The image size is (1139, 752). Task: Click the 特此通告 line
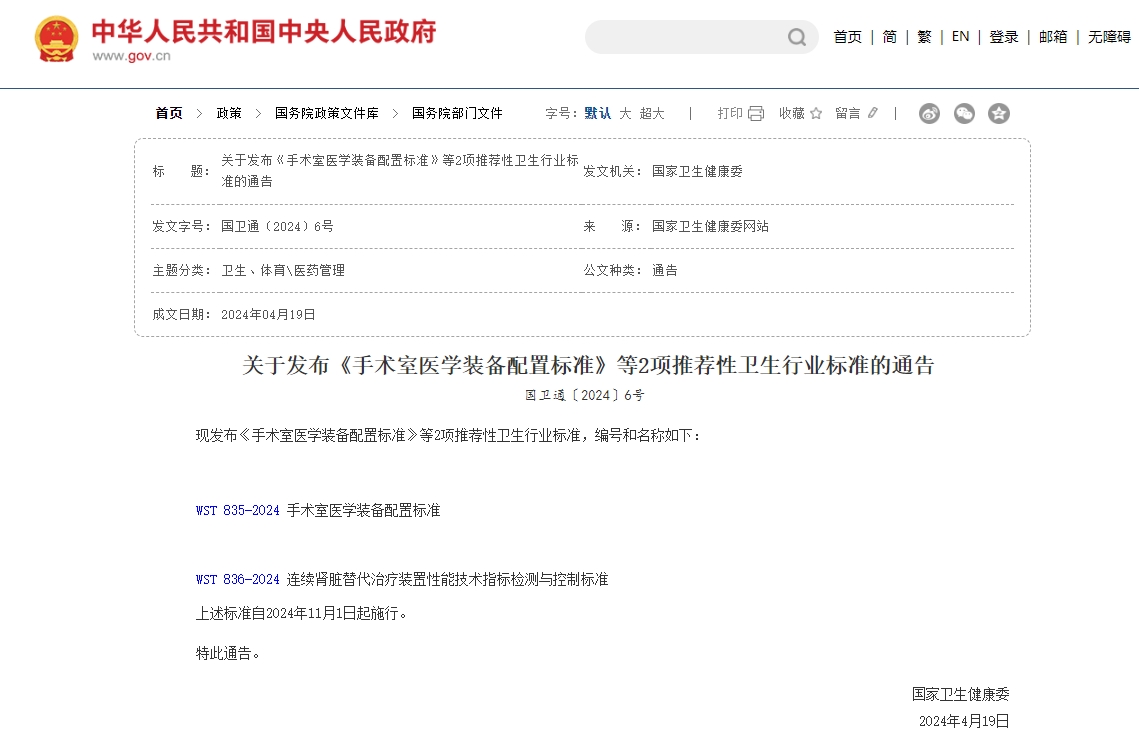pos(227,654)
